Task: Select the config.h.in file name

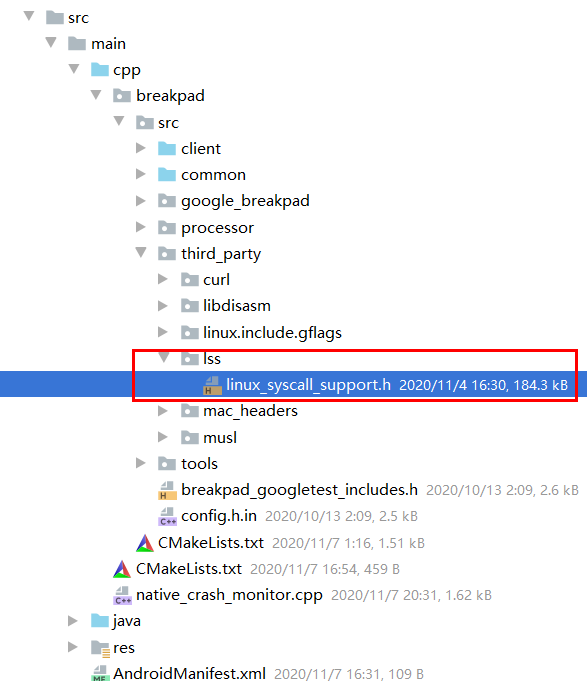Action: [219, 516]
